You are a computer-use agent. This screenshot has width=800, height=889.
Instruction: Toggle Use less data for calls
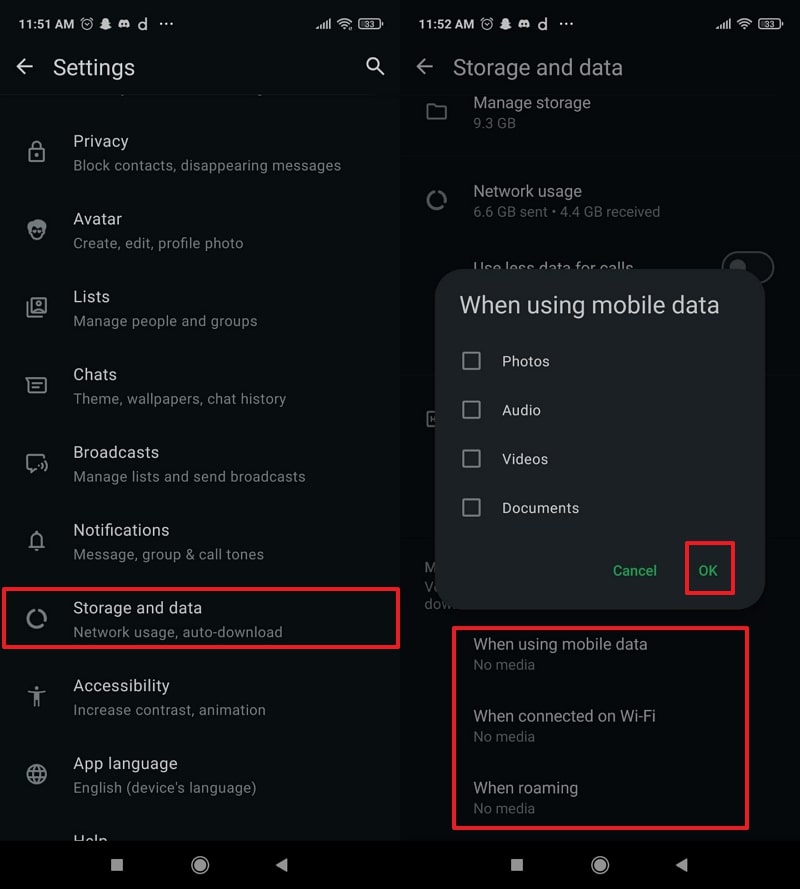click(748, 267)
